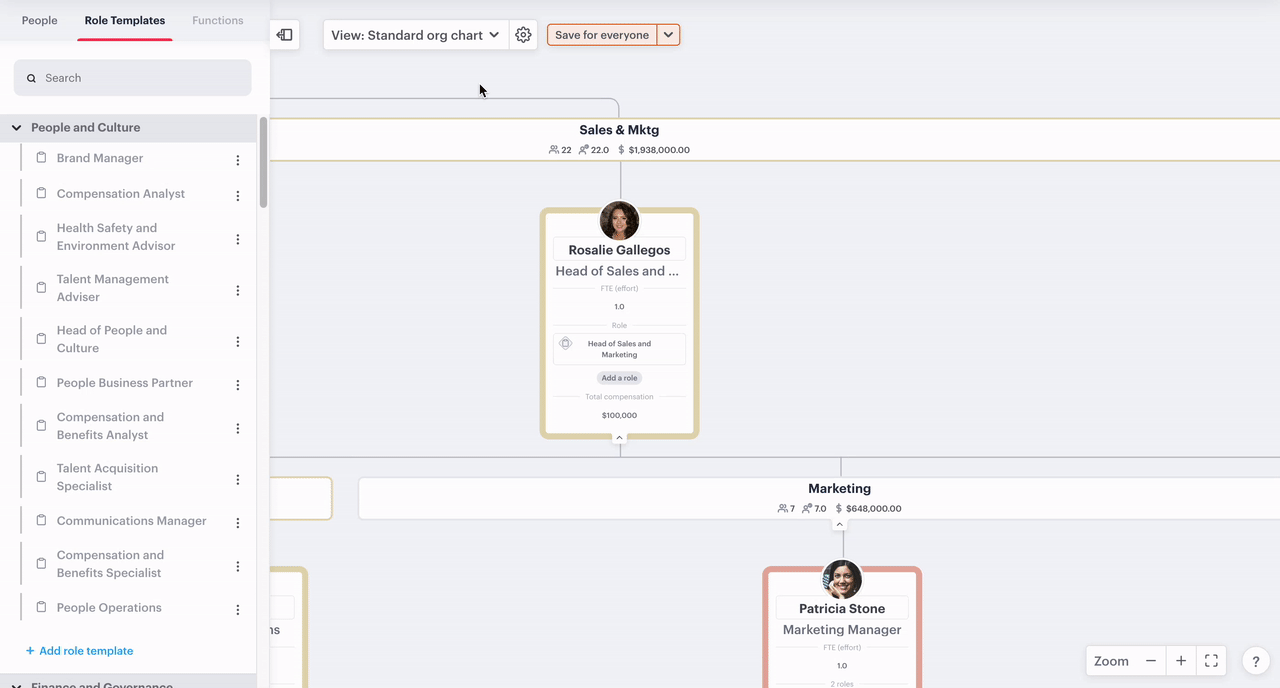Zoom out with the minus icon
This screenshot has height=688, width=1280.
pyautogui.click(x=1151, y=661)
